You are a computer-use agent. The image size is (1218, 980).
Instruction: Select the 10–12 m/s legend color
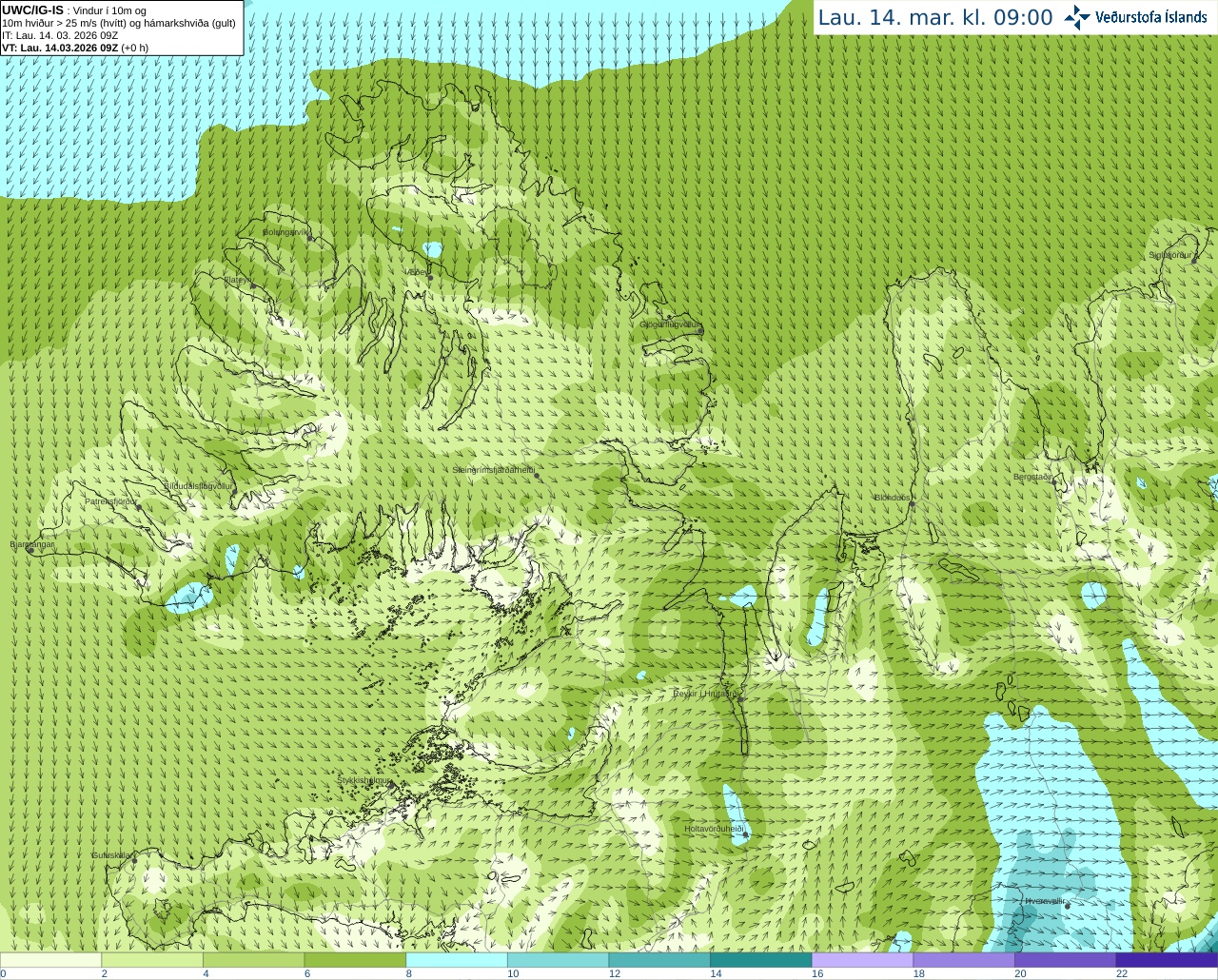[x=558, y=960]
